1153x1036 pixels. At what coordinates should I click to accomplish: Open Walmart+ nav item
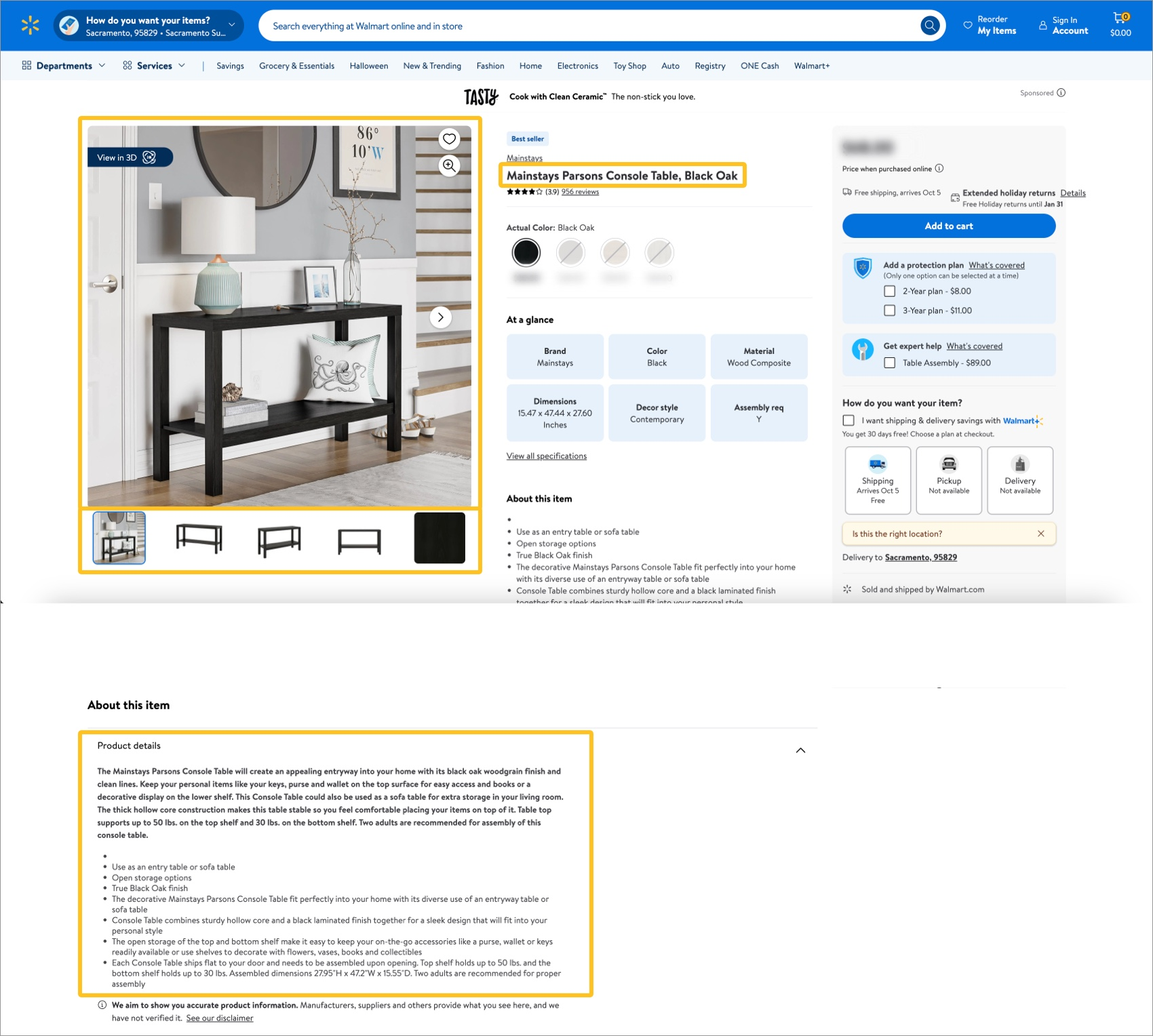pos(812,66)
